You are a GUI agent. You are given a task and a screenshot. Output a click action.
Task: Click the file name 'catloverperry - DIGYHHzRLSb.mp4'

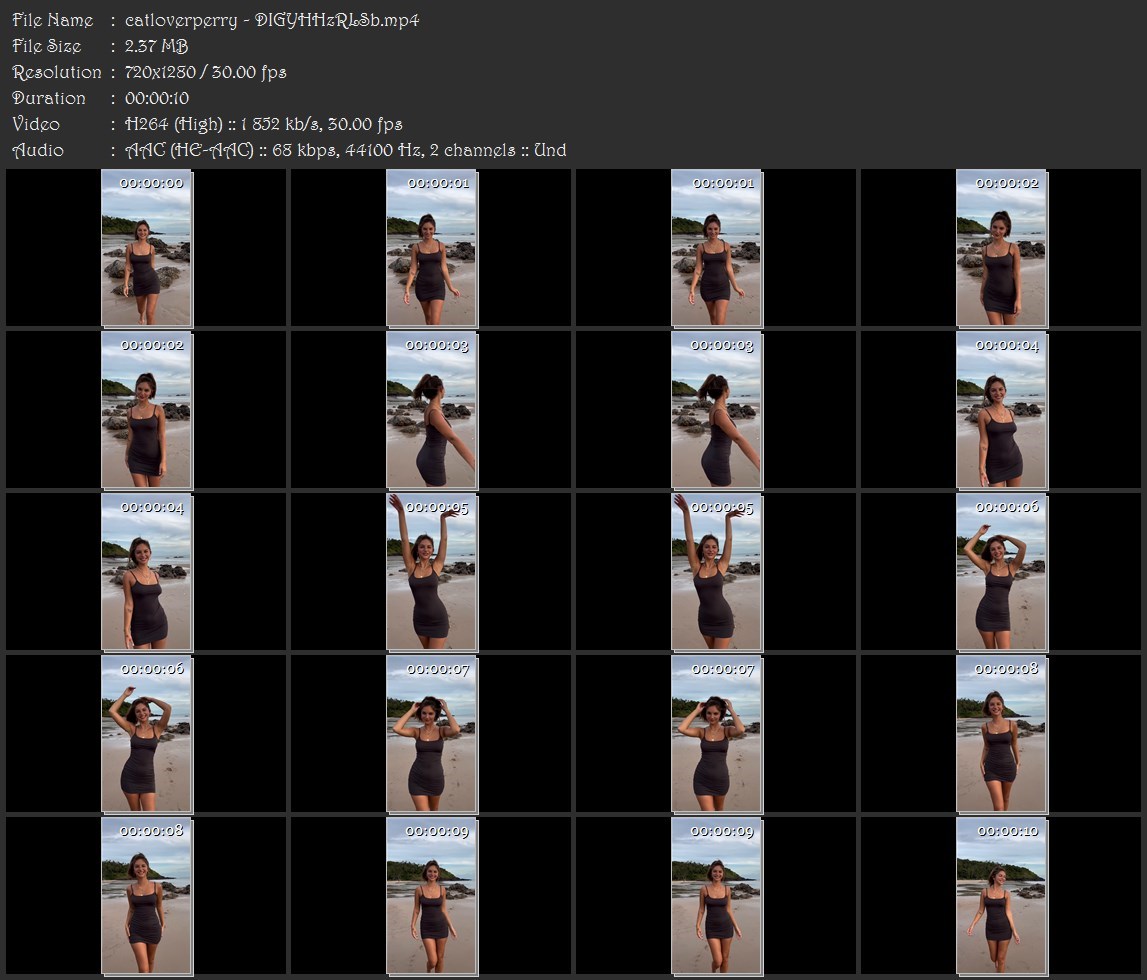coord(271,20)
